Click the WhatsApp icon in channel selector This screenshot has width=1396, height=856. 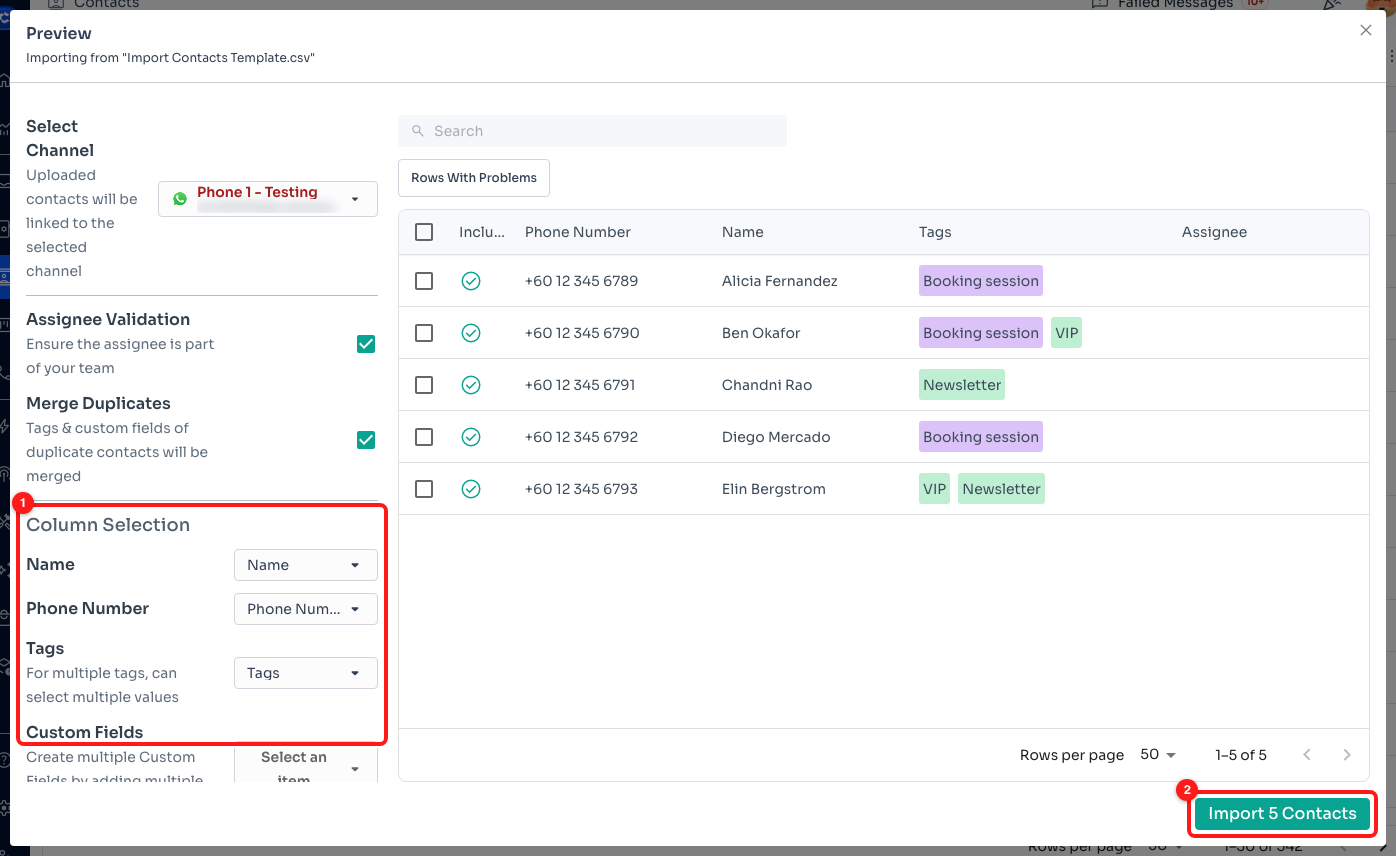pyautogui.click(x=180, y=199)
